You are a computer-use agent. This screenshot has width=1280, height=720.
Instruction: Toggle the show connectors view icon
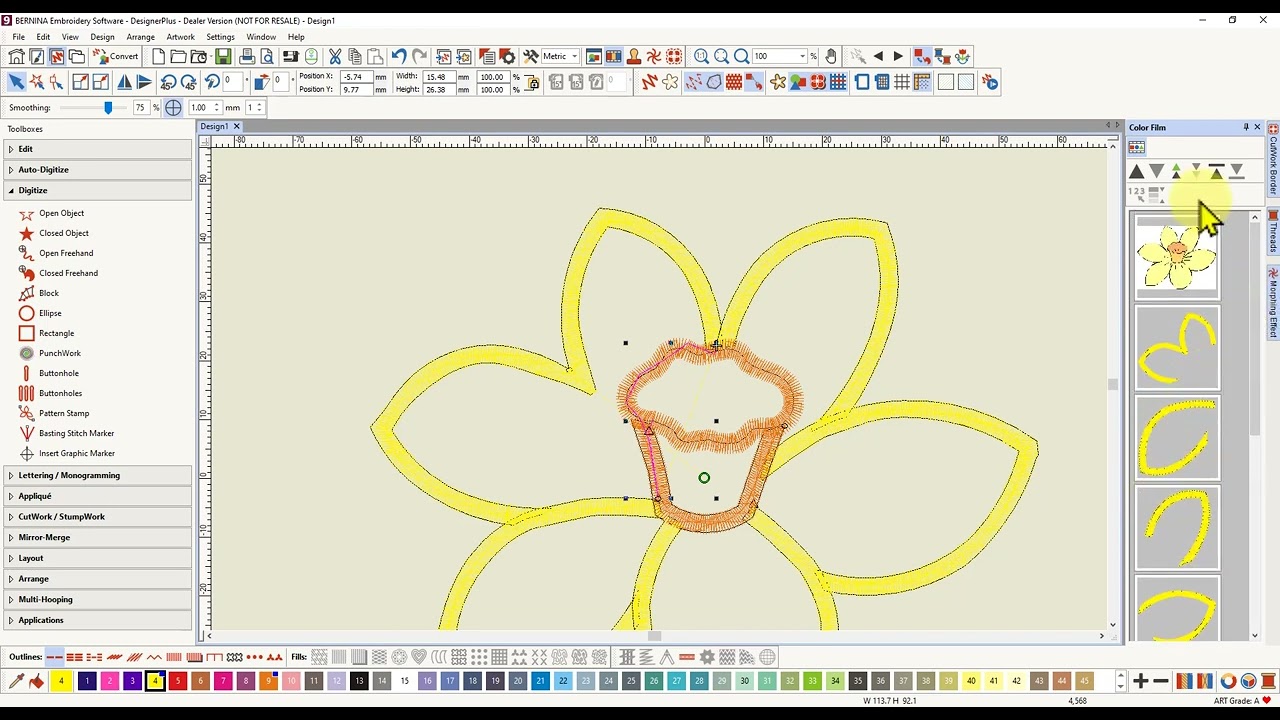pyautogui.click(x=754, y=82)
